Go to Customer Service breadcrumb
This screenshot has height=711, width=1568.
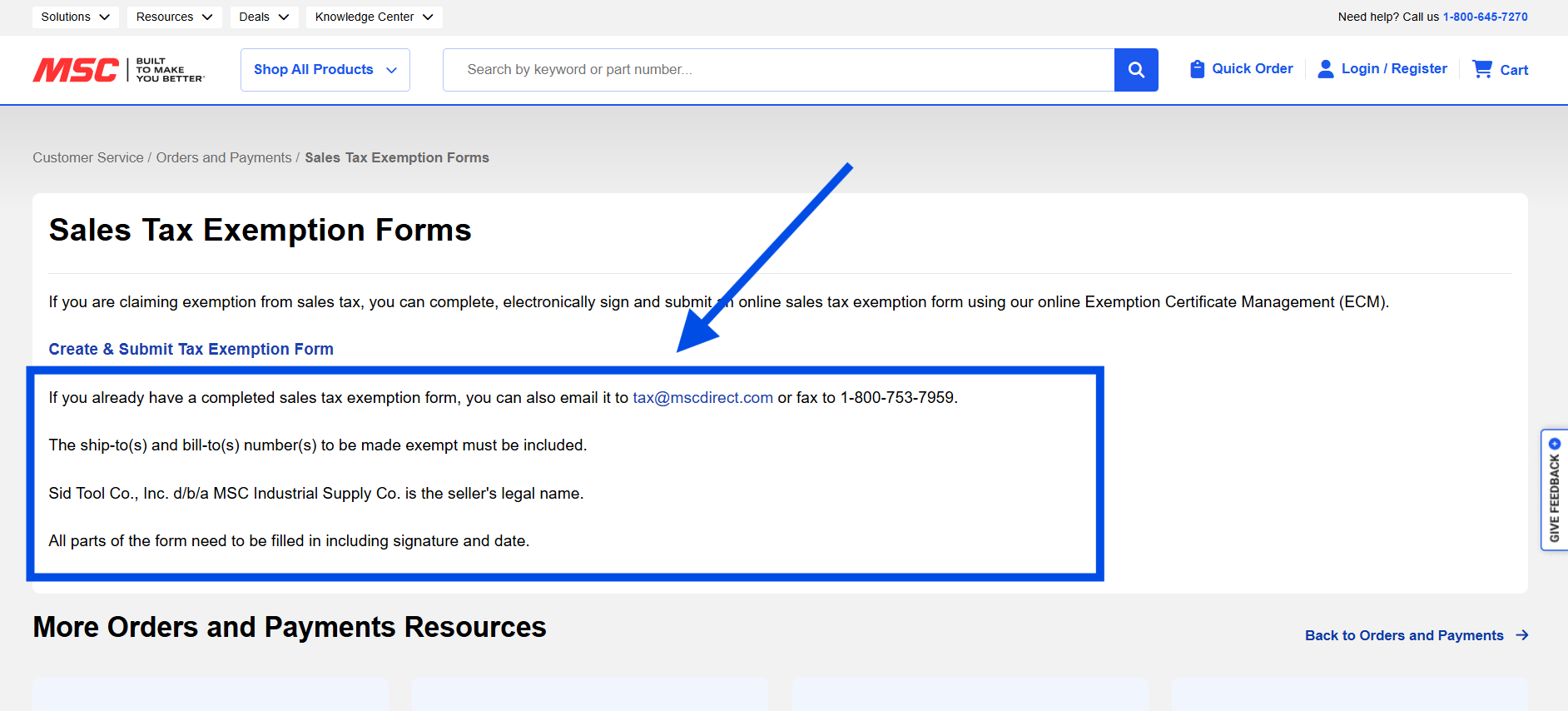tap(88, 157)
